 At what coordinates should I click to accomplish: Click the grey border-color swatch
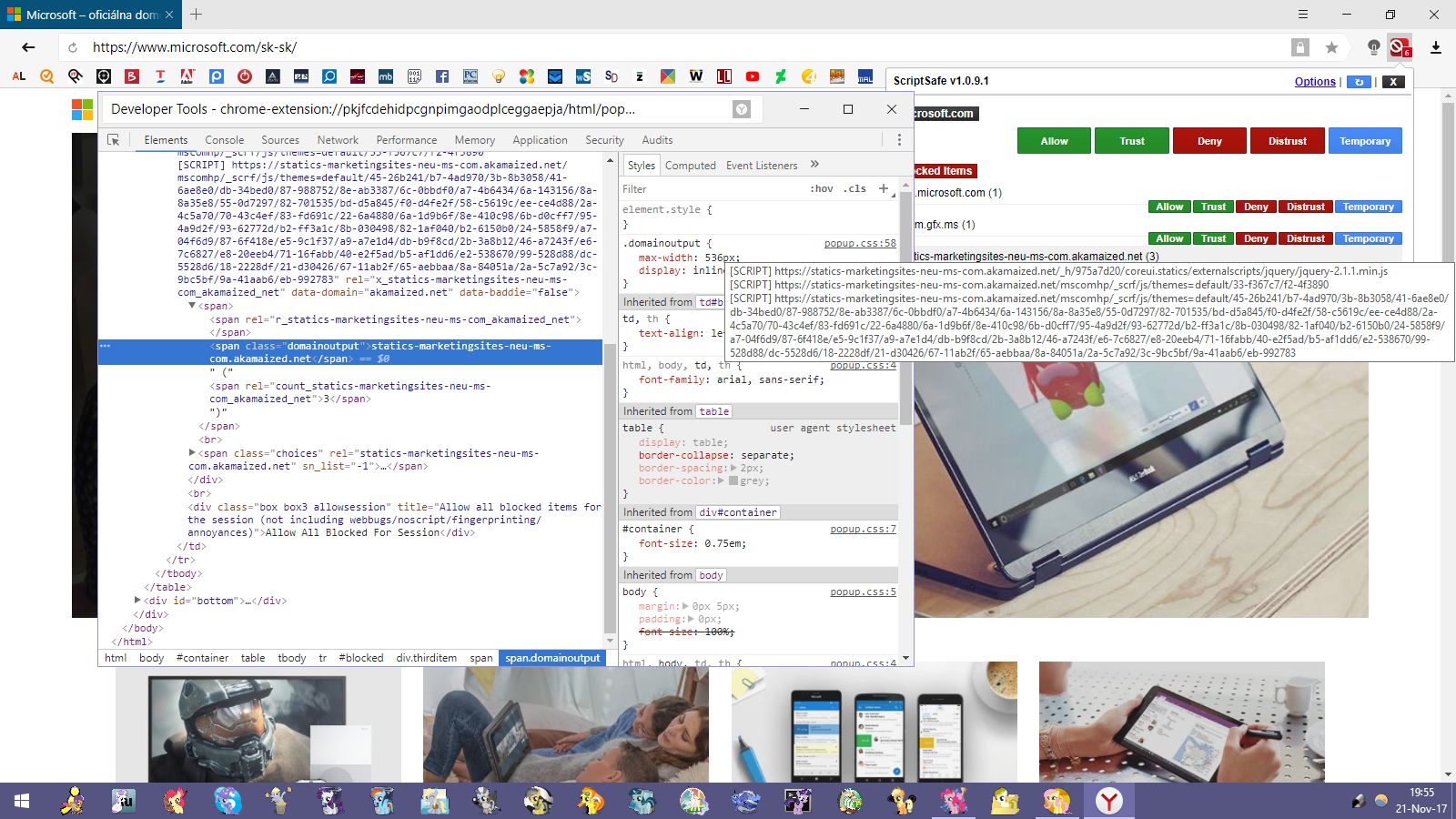click(733, 480)
